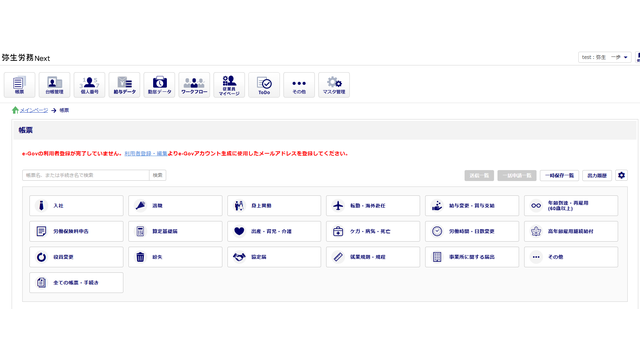
Task: Click the greyed-out 送信一覧 button
Action: pos(479,176)
